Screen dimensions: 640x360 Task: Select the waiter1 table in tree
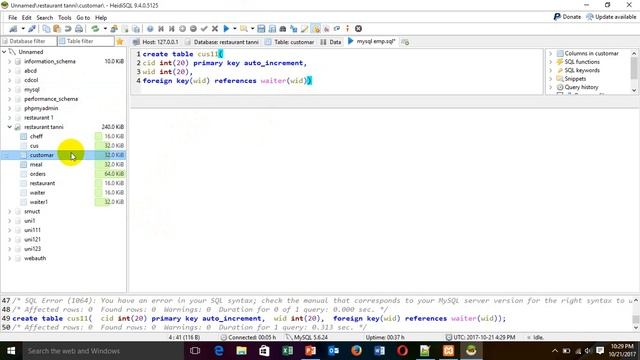(38, 202)
